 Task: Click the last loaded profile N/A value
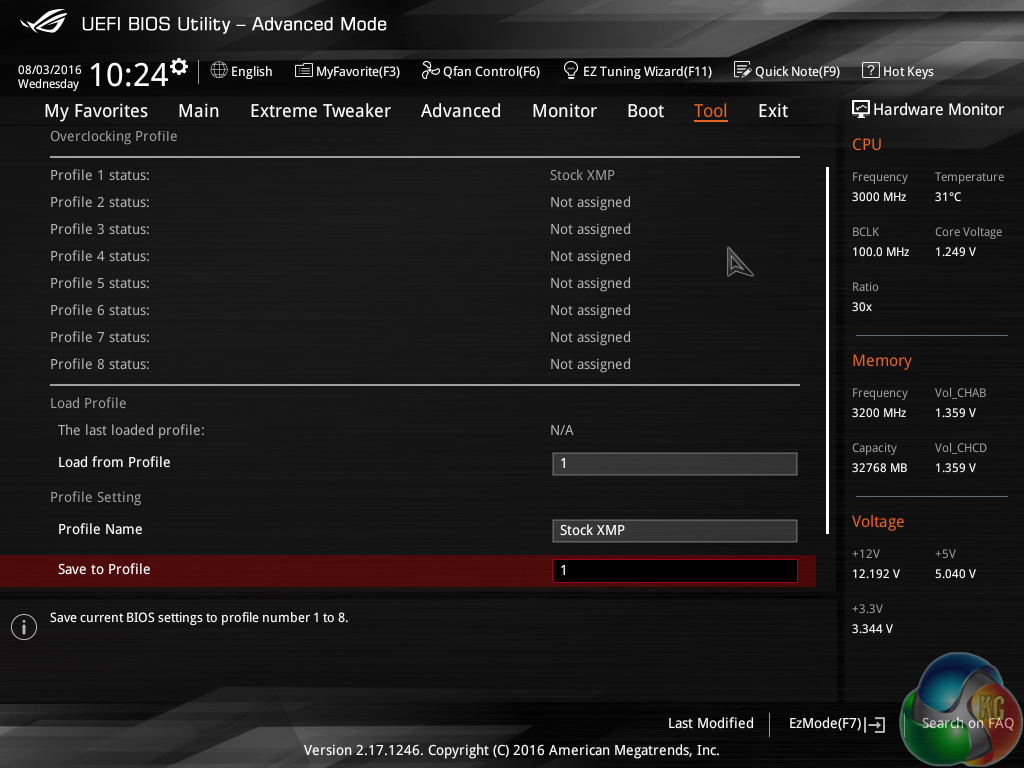pos(562,430)
